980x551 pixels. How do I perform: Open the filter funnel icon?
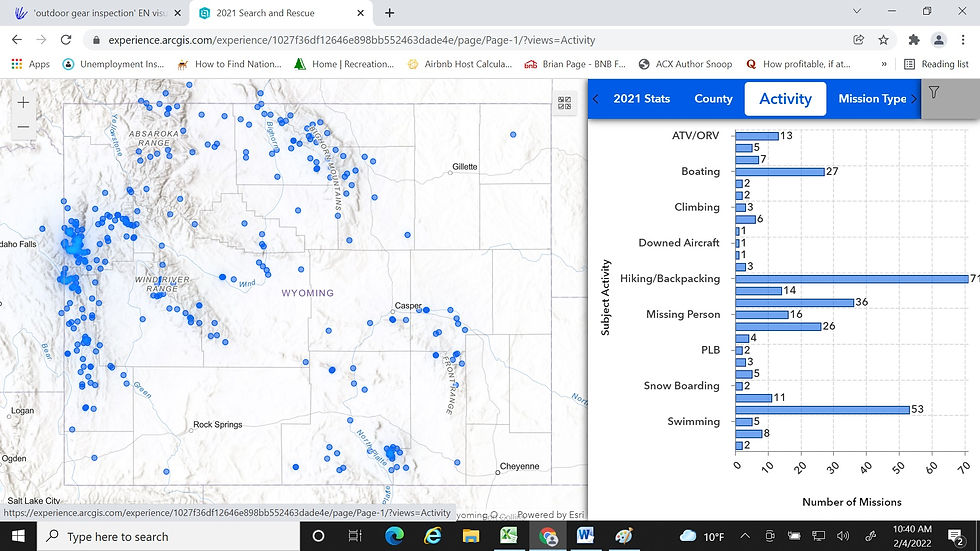pyautogui.click(x=934, y=93)
